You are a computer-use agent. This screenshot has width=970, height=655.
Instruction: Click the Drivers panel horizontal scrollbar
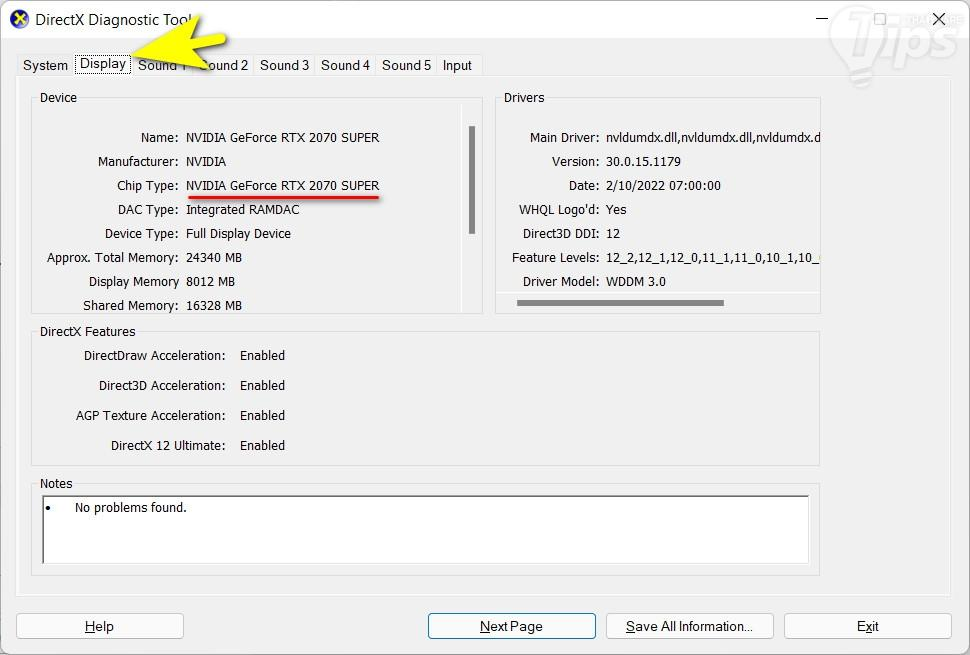click(620, 303)
